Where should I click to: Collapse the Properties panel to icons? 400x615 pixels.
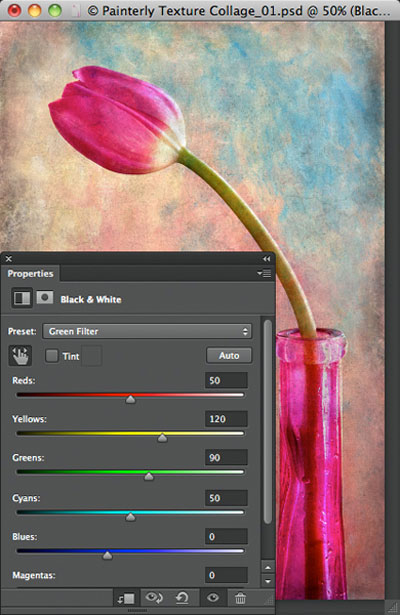pos(267,258)
